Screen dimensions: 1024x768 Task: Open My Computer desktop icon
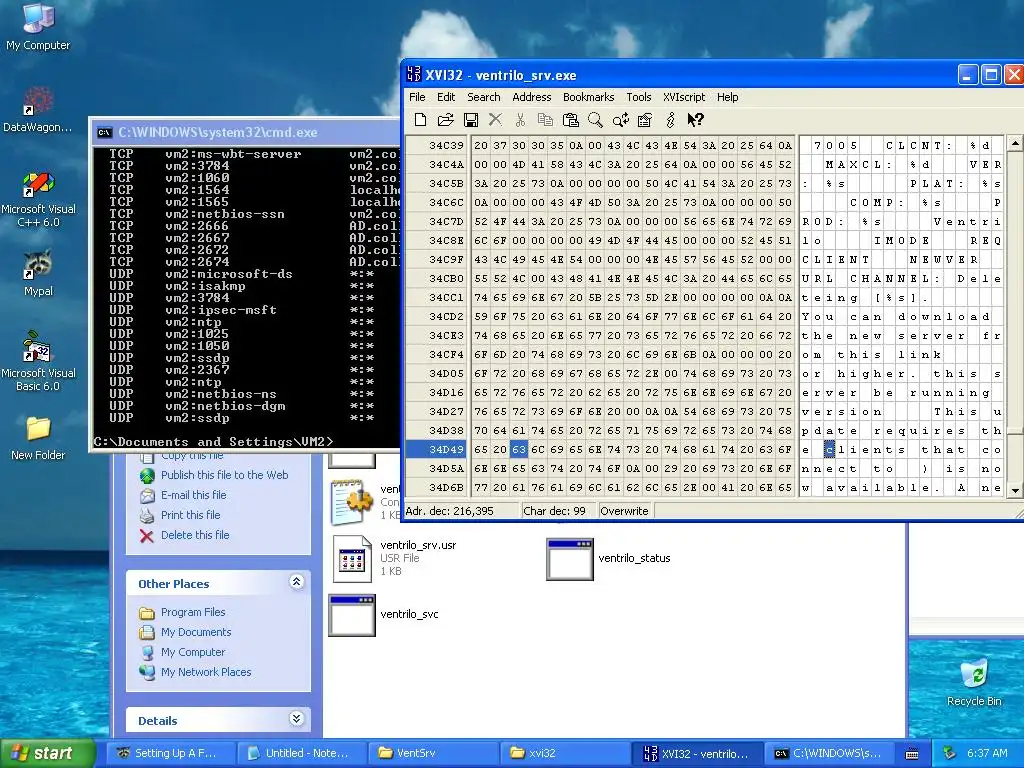point(38,26)
